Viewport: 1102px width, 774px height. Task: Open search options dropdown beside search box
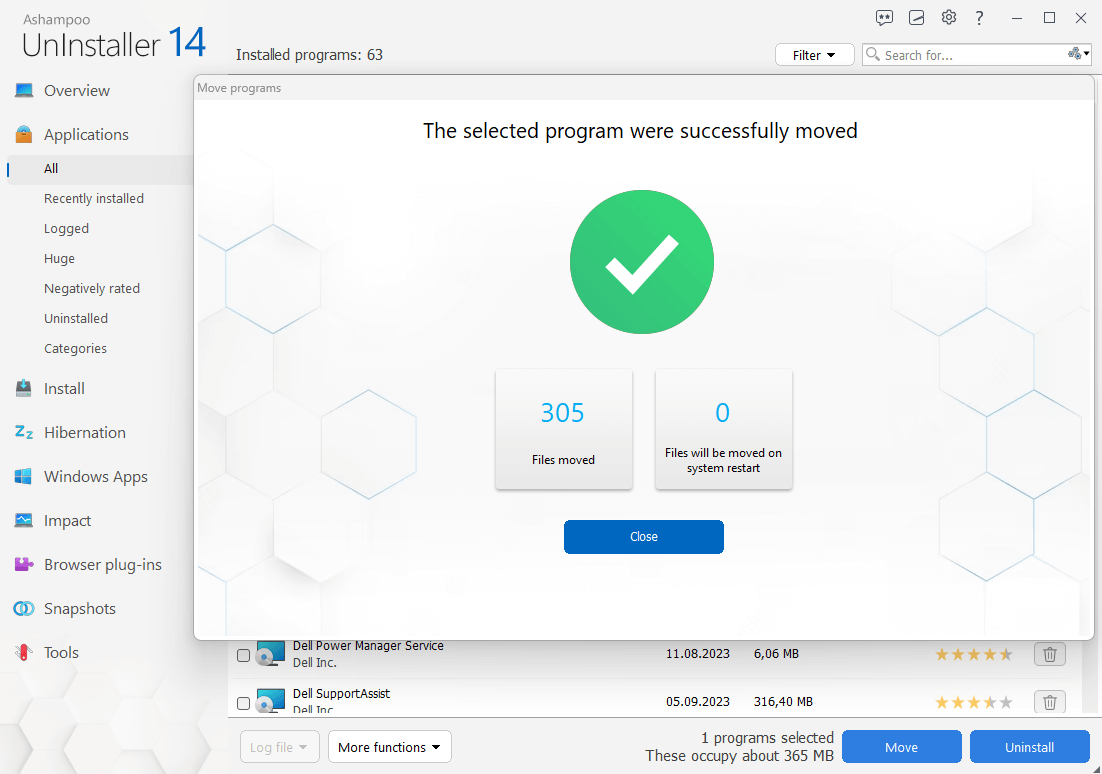1078,54
